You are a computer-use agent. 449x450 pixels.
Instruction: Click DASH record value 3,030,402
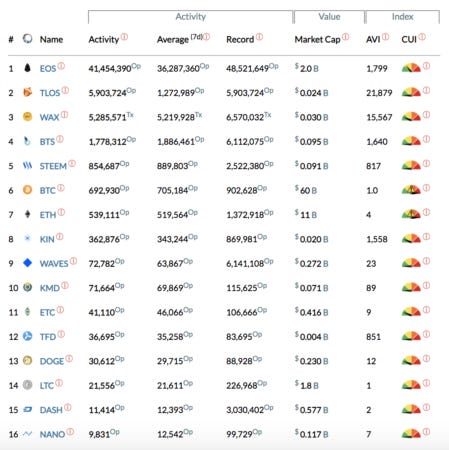click(x=245, y=410)
